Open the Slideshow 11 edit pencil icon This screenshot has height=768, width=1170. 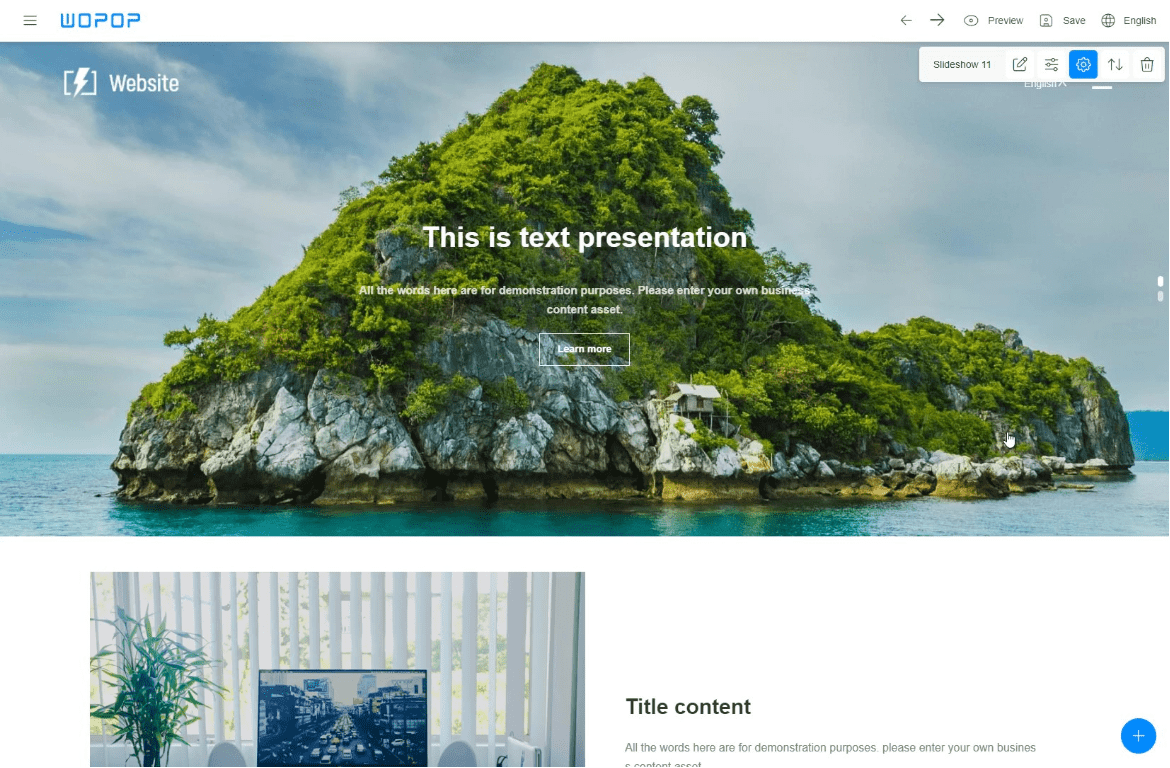tap(1019, 64)
